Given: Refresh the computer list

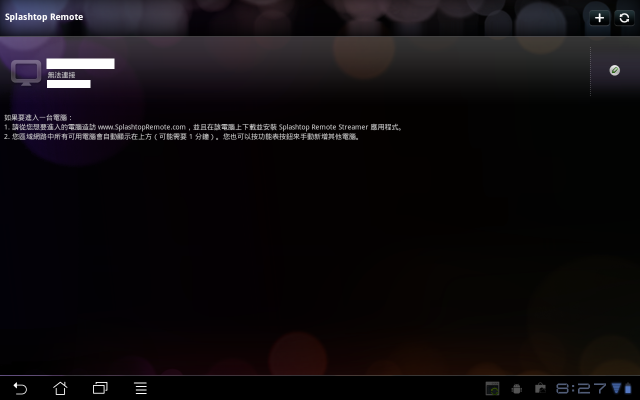Looking at the screenshot, I should point(624,18).
